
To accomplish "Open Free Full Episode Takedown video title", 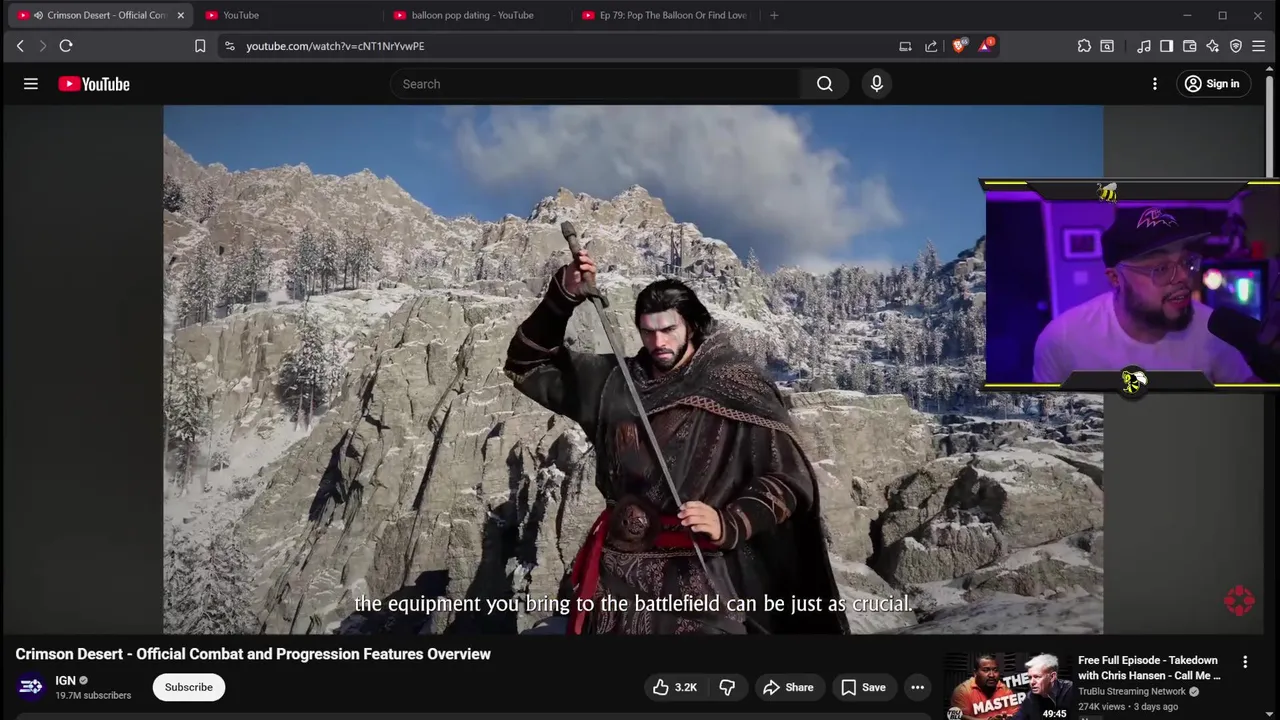I will (x=1149, y=668).
